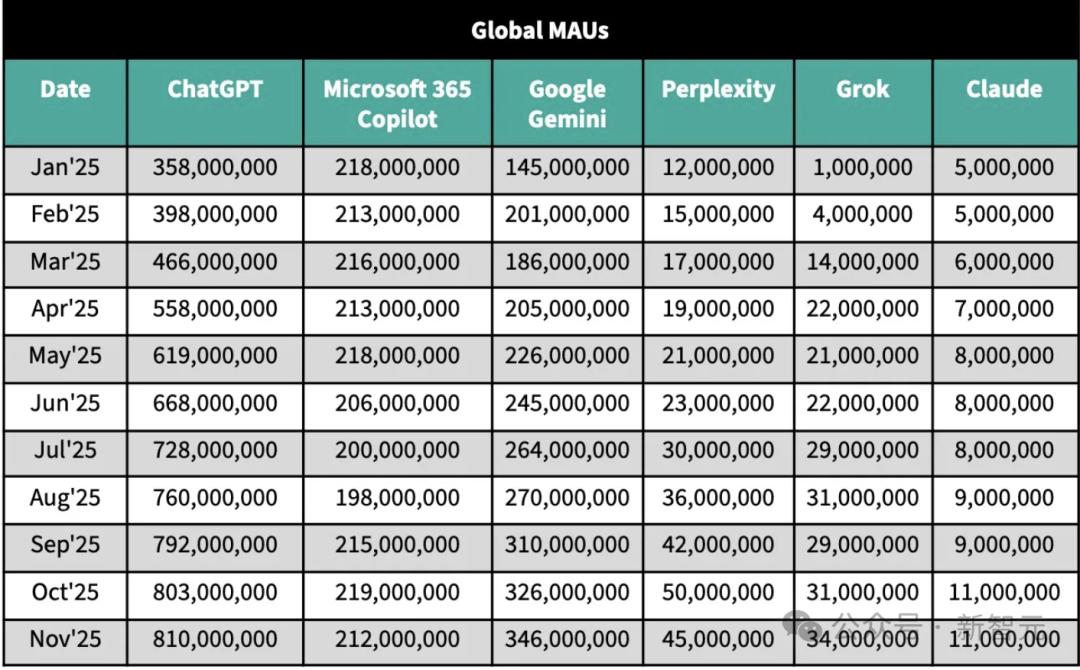Screen dimensions: 1080x670
Task: Select the Google Gemini column header
Action: (568, 103)
